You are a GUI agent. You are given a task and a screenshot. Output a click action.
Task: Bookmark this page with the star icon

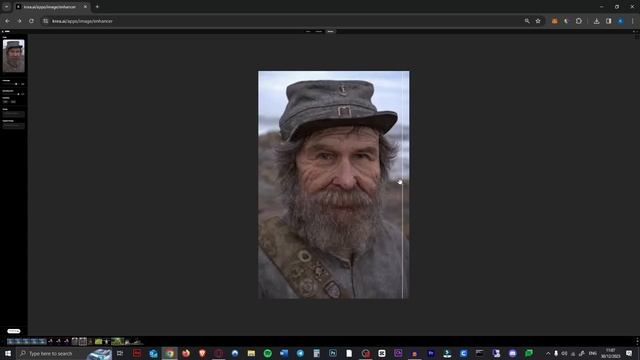538,21
